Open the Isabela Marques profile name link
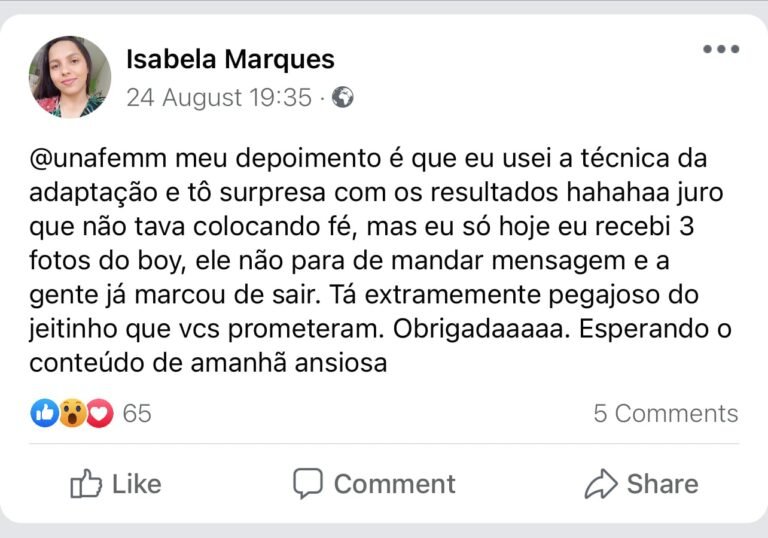This screenshot has width=768, height=538. pos(230,59)
